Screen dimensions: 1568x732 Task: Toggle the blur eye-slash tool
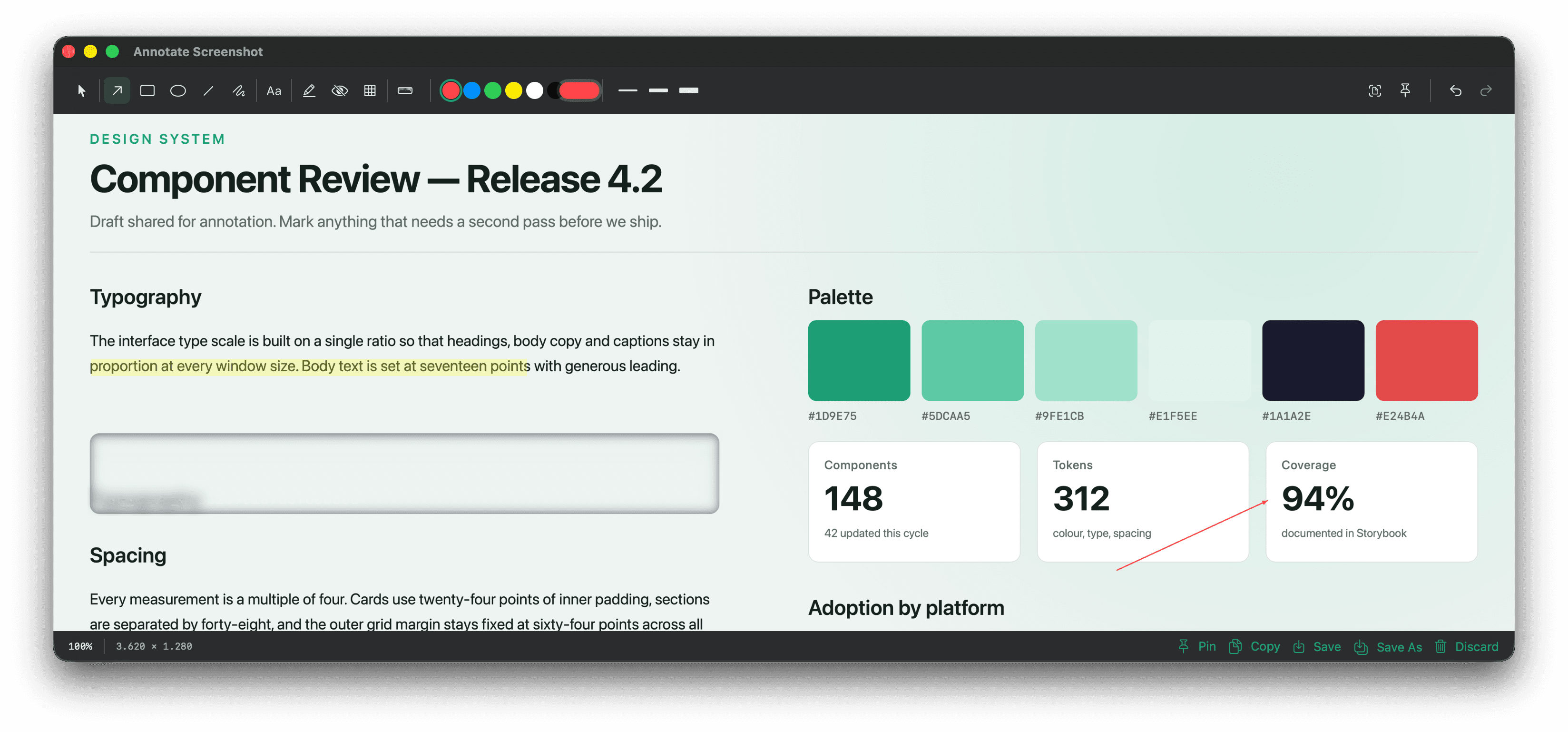coord(340,91)
